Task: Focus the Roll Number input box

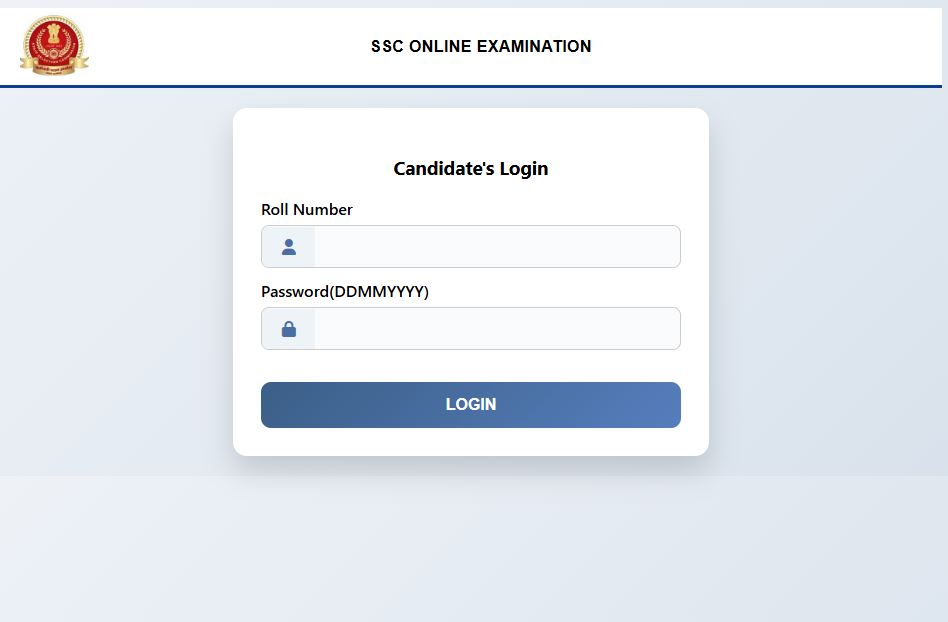Action: tap(497, 247)
